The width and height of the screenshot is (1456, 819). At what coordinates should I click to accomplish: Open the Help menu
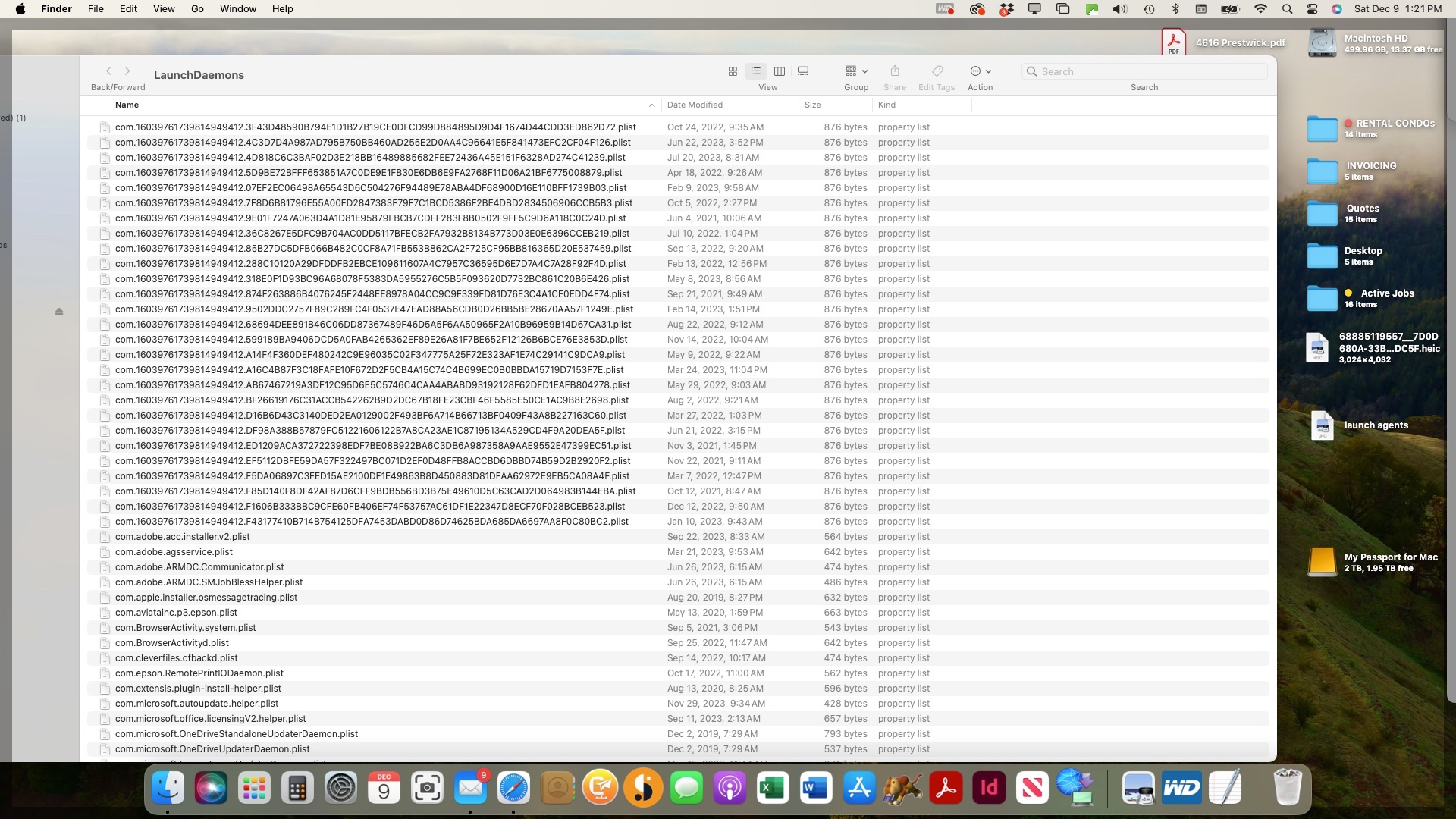point(283,9)
